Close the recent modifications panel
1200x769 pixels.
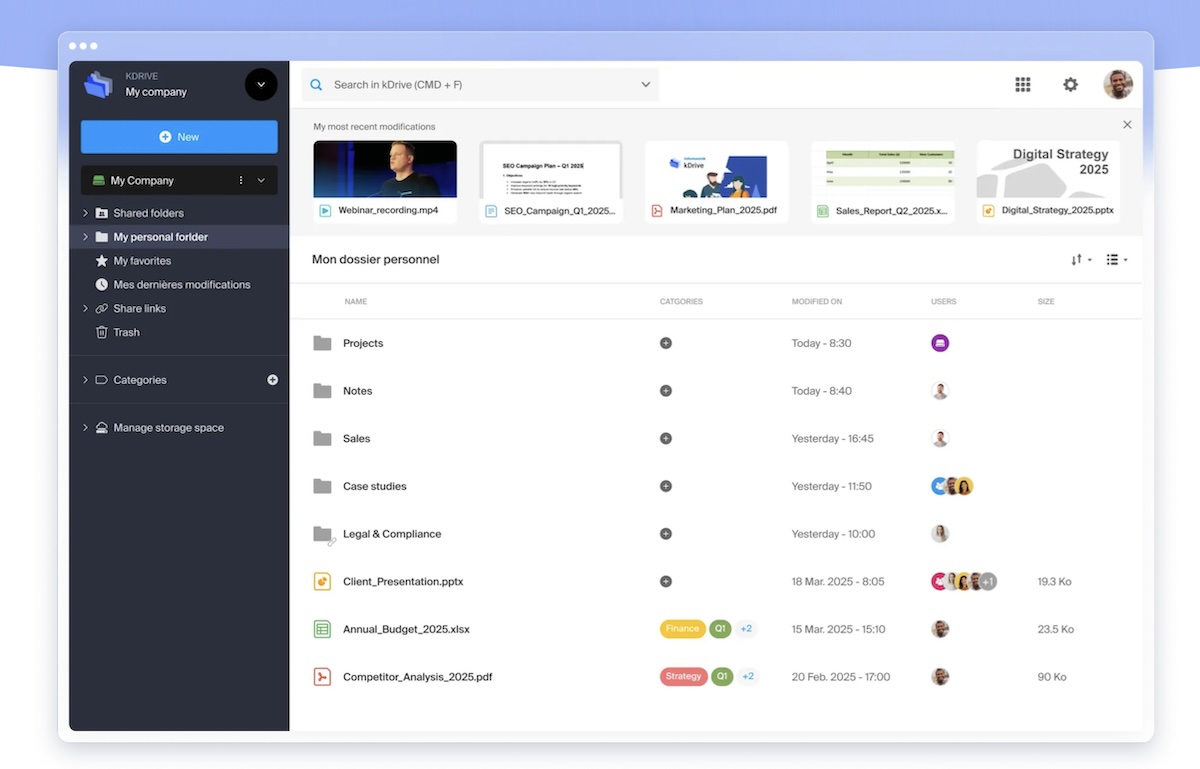click(1127, 125)
